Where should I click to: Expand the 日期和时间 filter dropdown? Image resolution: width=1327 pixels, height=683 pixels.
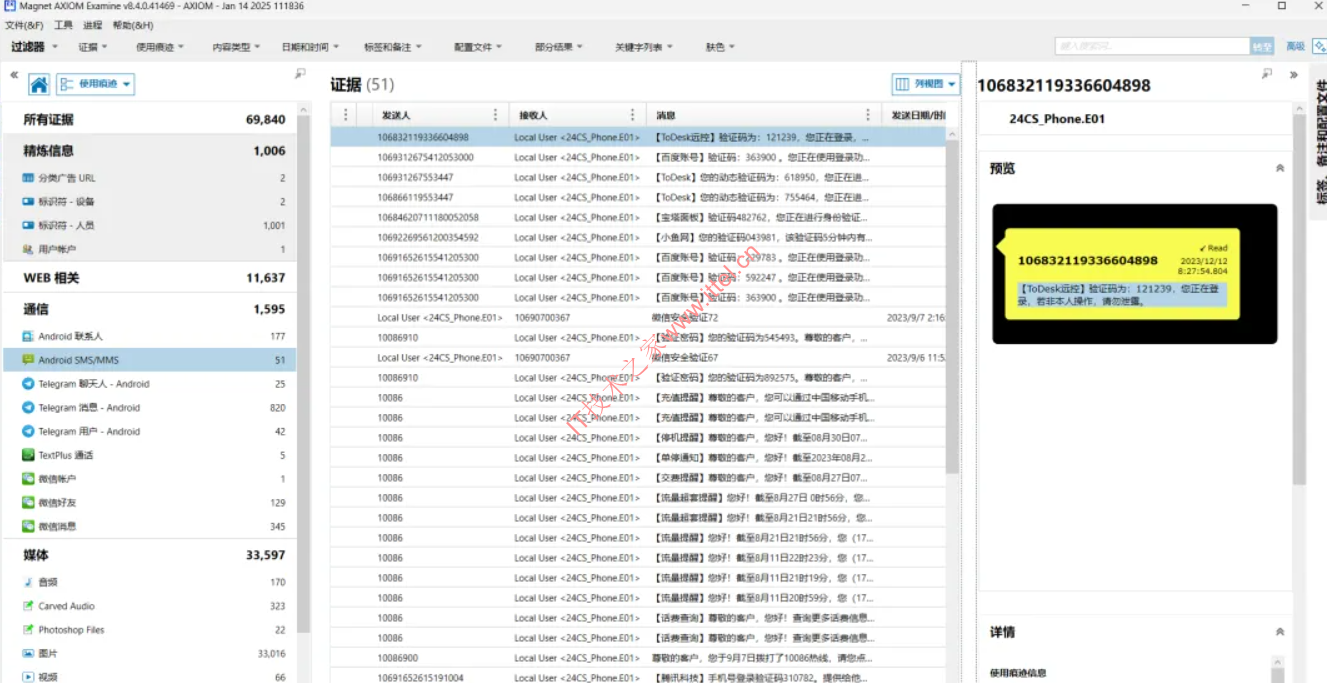[310, 47]
